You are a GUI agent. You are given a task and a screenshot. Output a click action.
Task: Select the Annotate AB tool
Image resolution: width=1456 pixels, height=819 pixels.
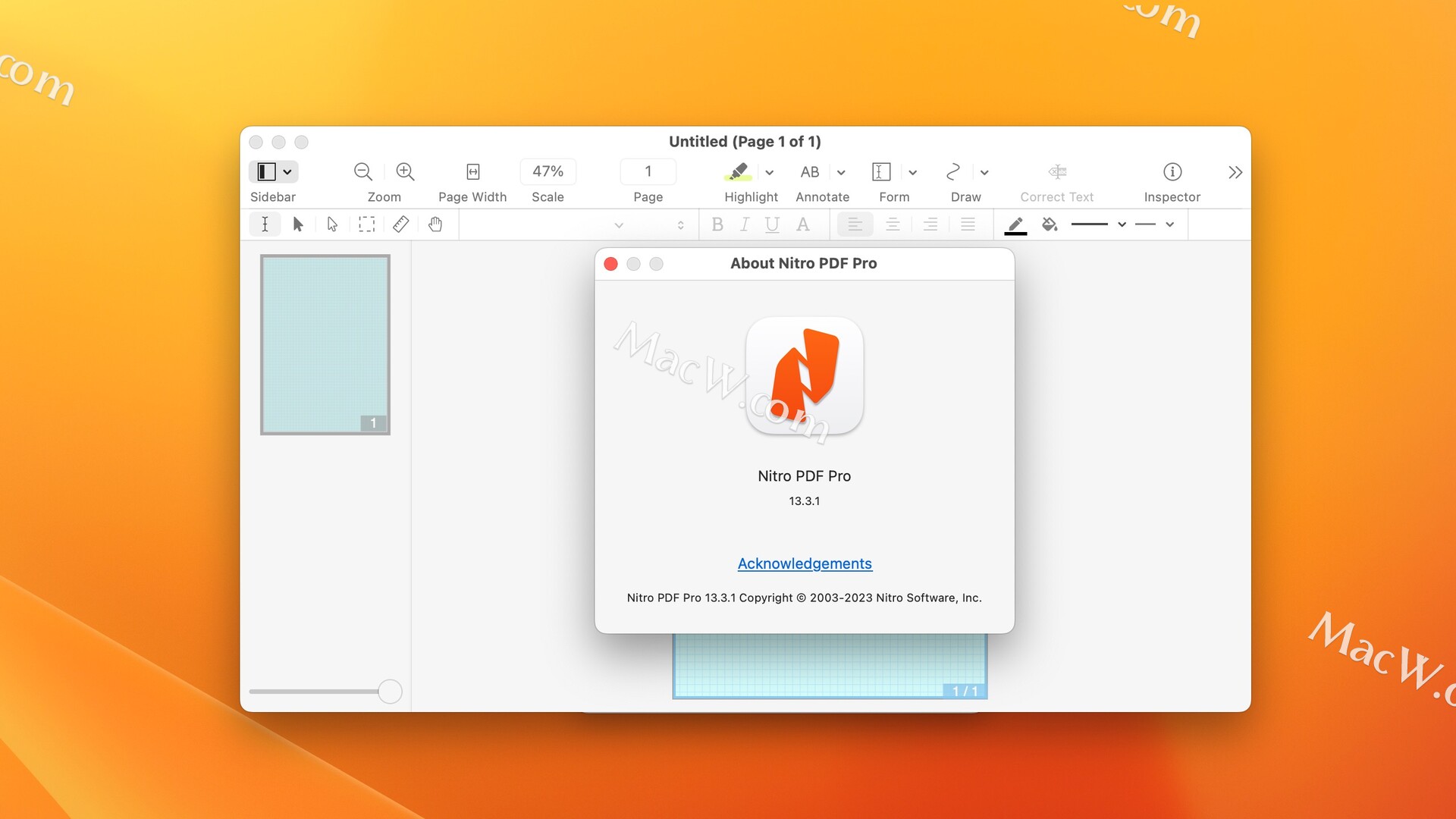(x=809, y=172)
